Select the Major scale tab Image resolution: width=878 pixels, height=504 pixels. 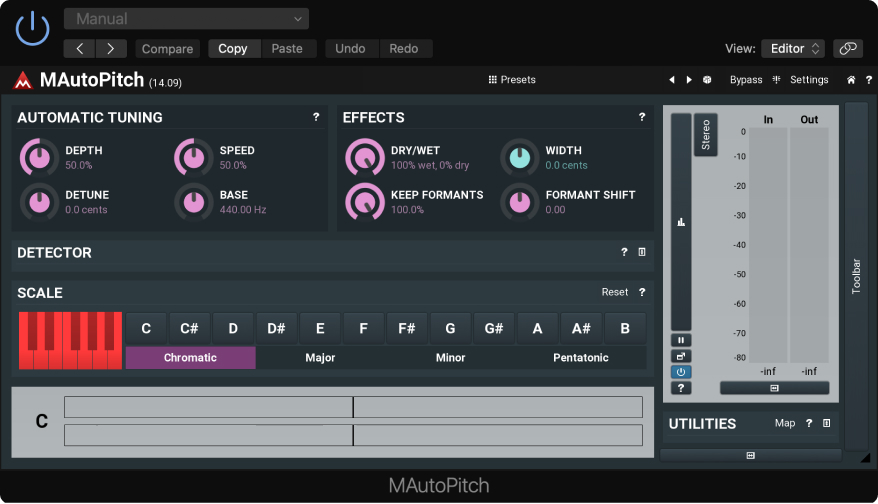coord(320,357)
